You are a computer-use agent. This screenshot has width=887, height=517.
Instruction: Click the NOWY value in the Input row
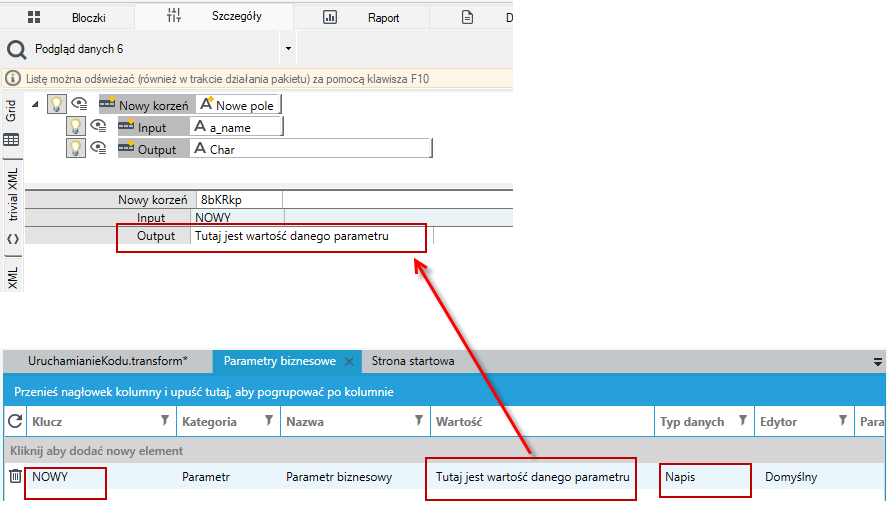coord(238,218)
